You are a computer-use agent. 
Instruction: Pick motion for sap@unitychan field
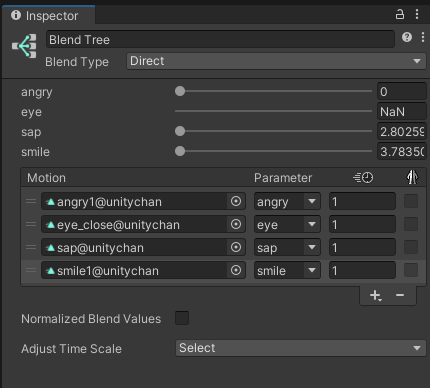236,247
